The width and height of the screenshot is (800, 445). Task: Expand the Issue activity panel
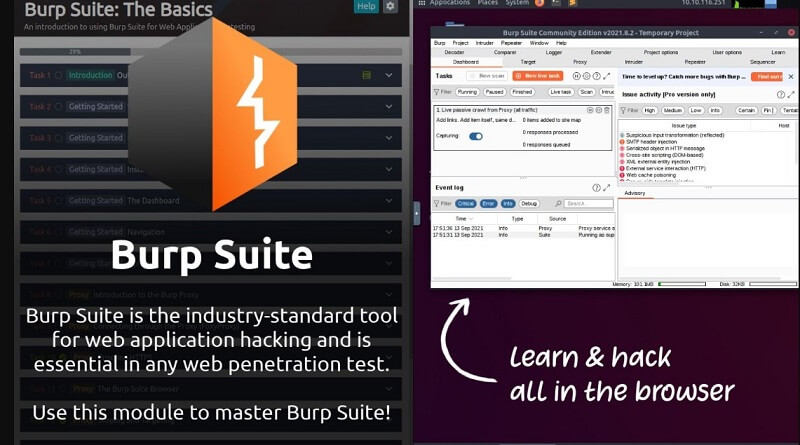(791, 94)
